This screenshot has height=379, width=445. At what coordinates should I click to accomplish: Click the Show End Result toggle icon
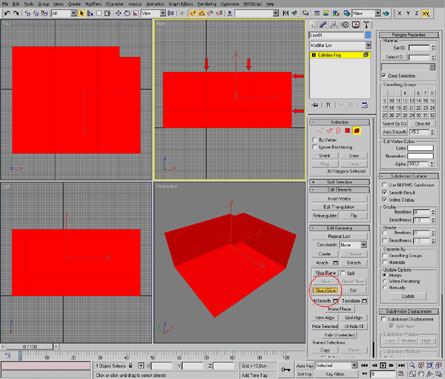(x=328, y=105)
